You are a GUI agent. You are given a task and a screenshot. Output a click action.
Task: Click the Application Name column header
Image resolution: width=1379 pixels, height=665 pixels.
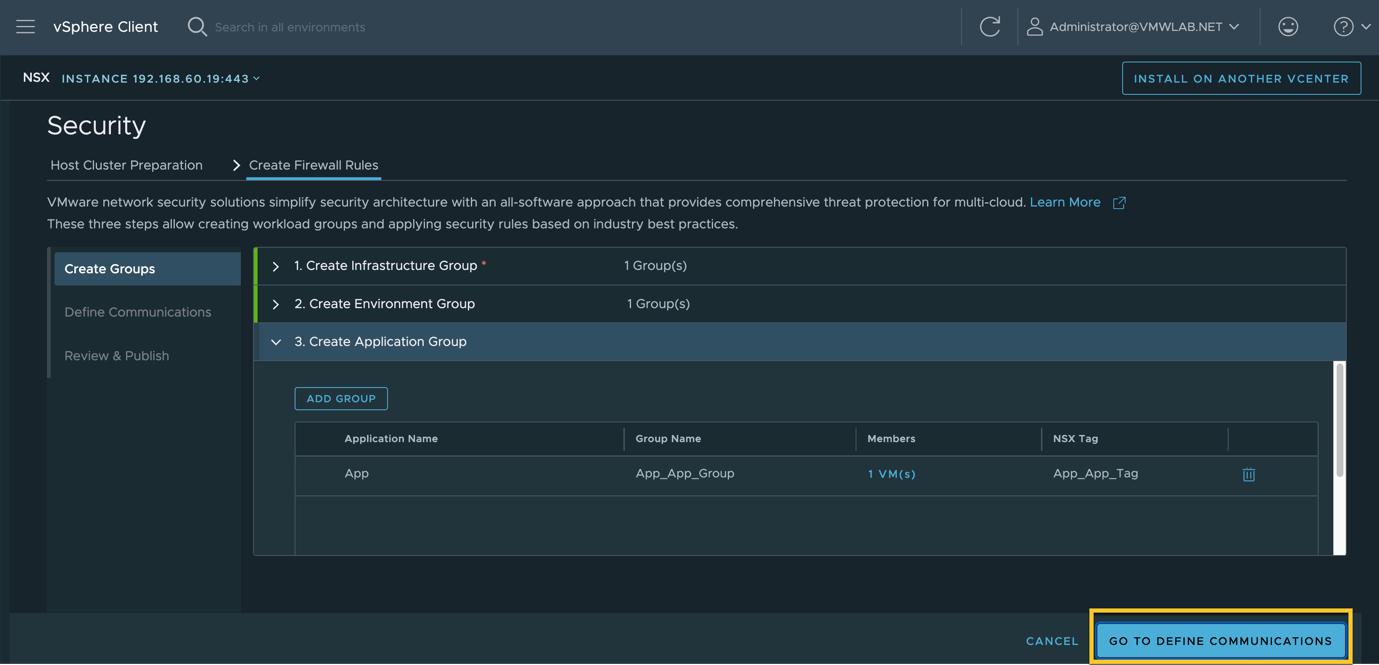point(391,438)
